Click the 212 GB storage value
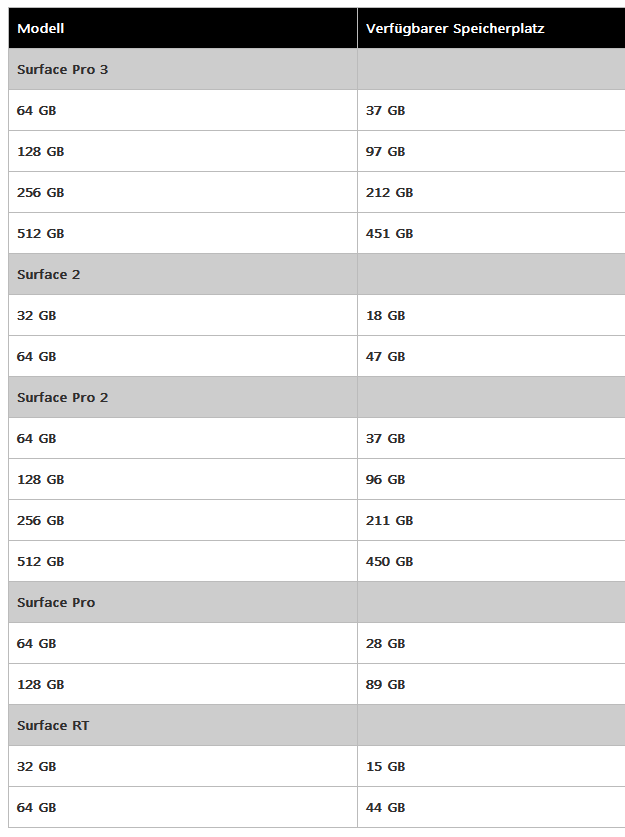This screenshot has height=837, width=625. click(389, 193)
